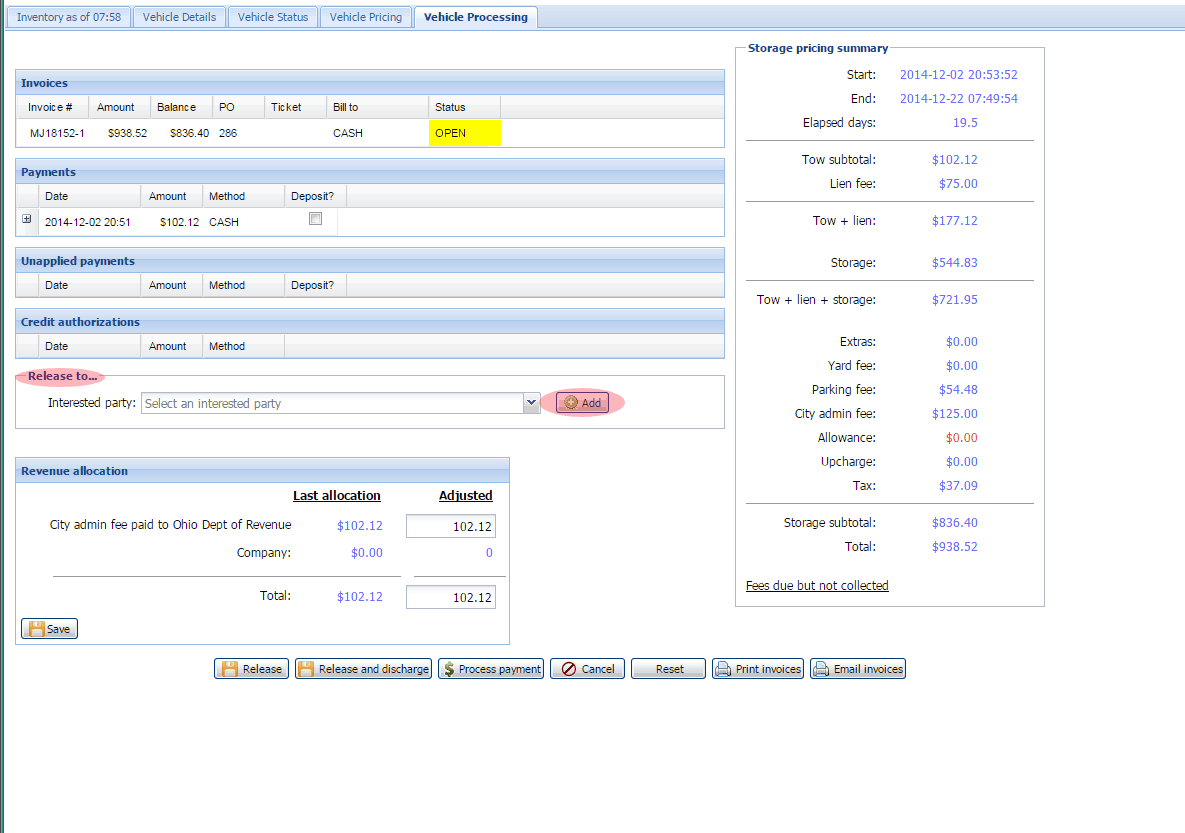Save the revenue allocation
The width and height of the screenshot is (1185, 833).
[49, 629]
